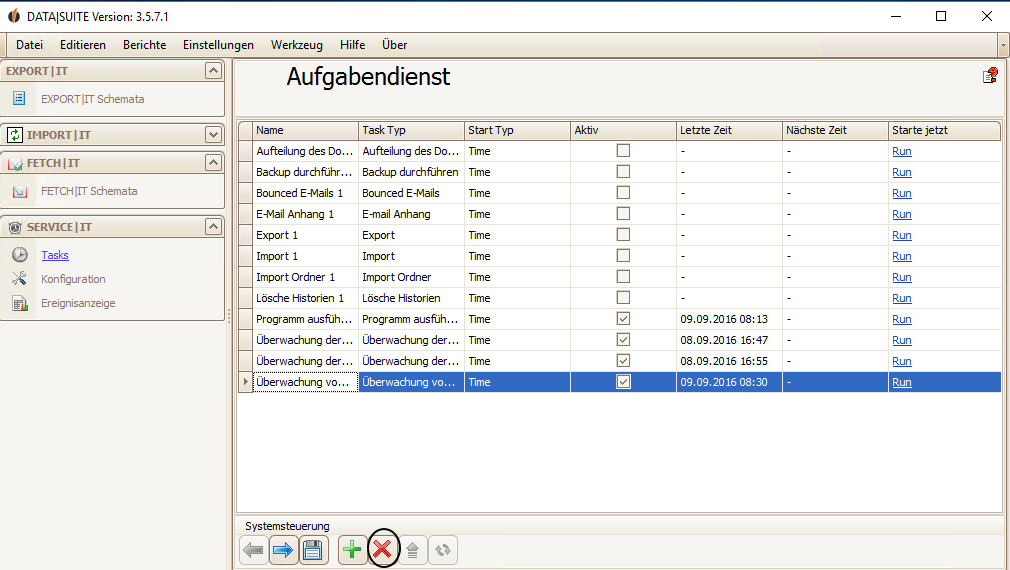The image size is (1010, 570).
Task: Tick the Aktiv box for E-Mail Anhang 1
Action: [623, 214]
